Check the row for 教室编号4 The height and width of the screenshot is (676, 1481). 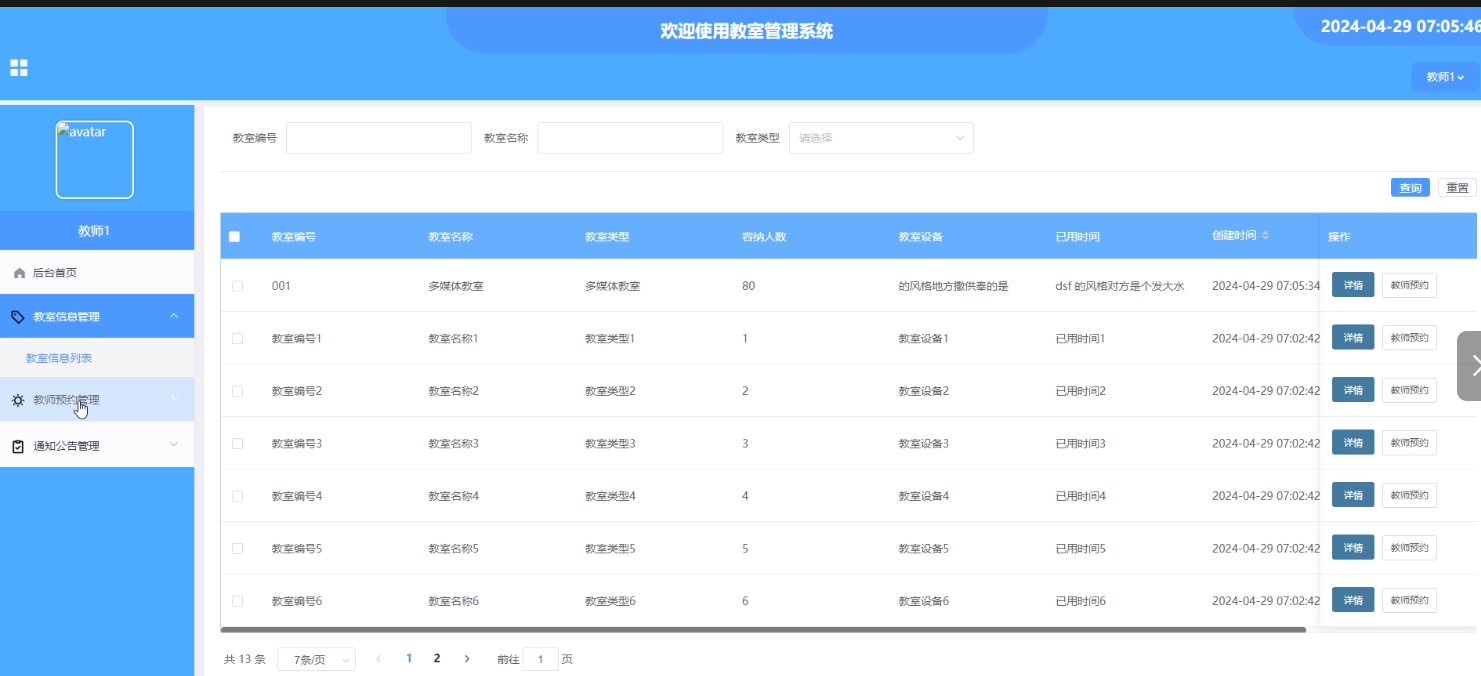coord(237,496)
